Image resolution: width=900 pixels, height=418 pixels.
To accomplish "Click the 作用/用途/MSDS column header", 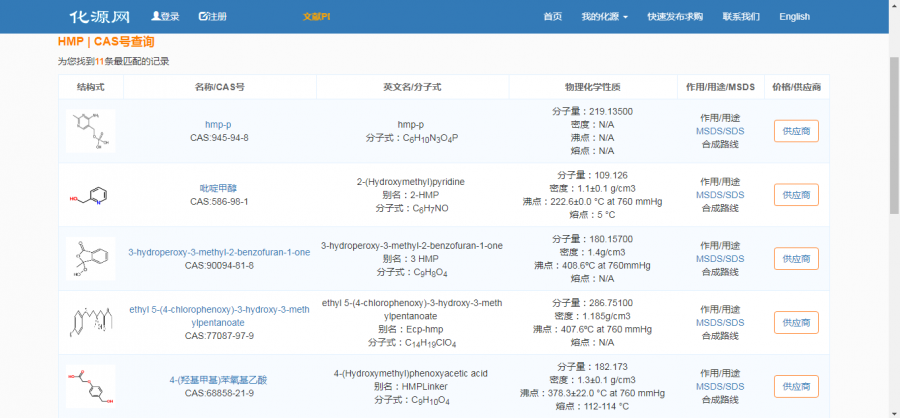I will [720, 87].
